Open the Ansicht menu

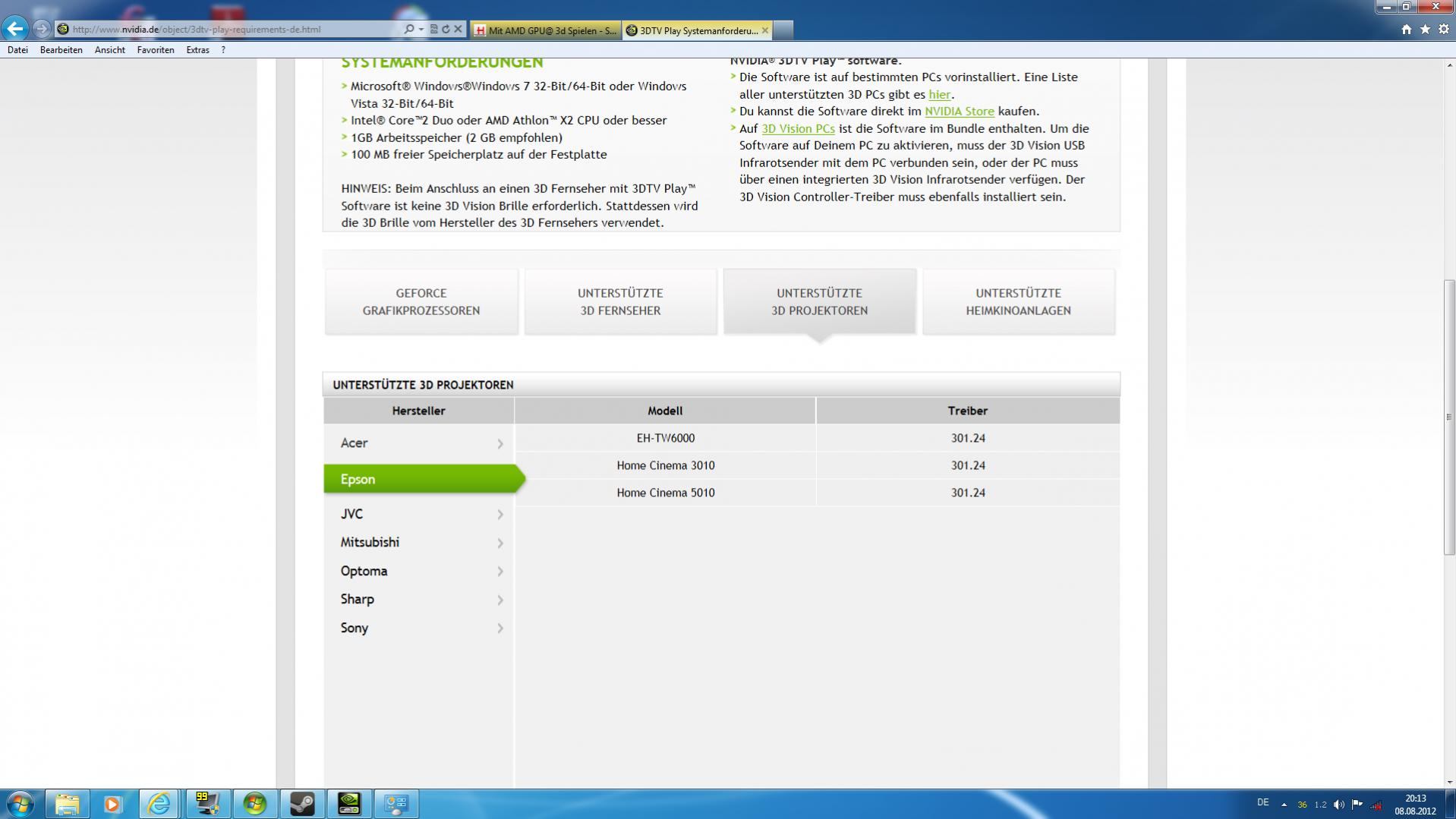click(110, 50)
